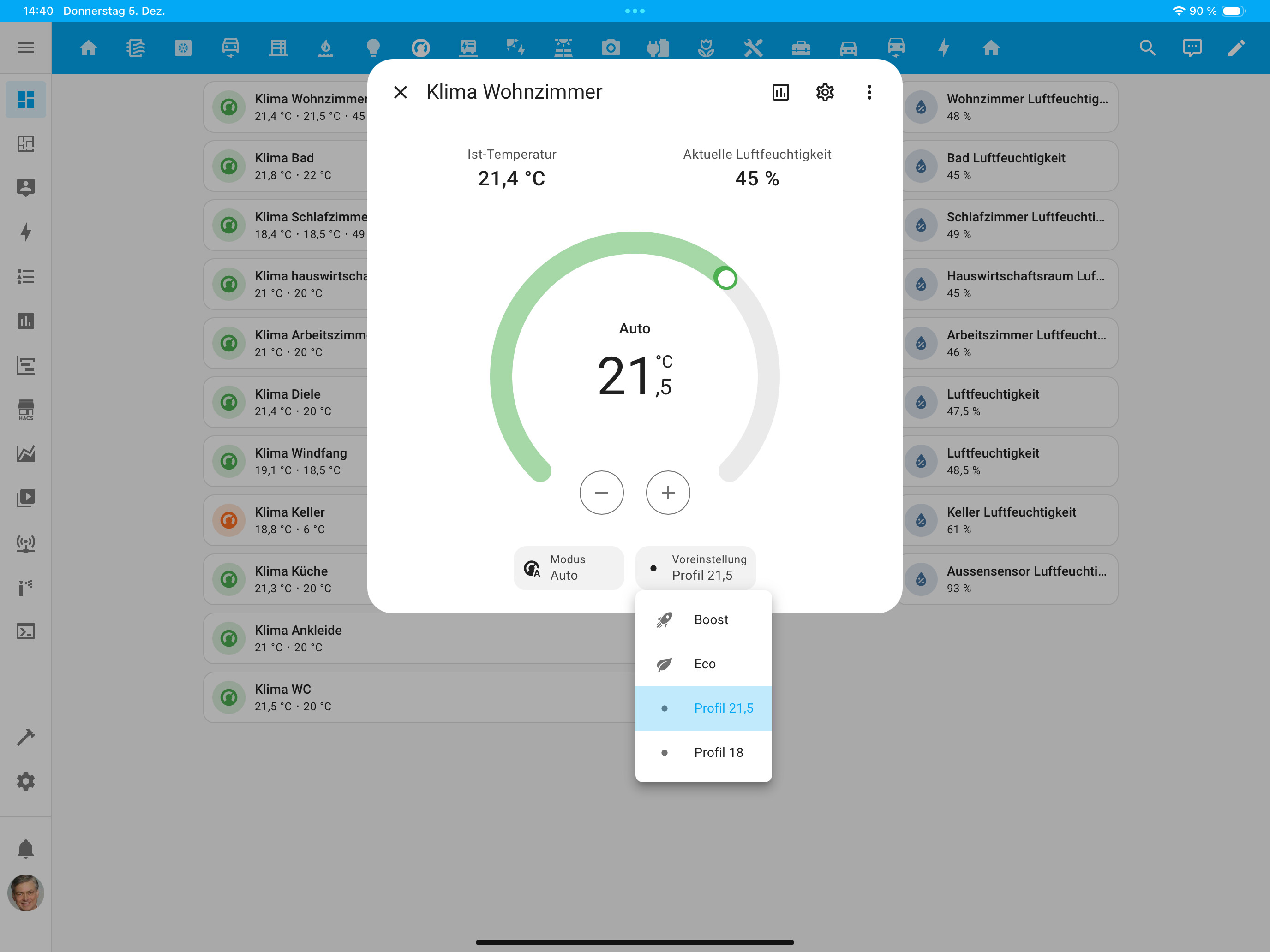Screen dimensions: 1270x952
Task: Open the Bad Luftfeuchtigkeit card
Action: coord(1010,166)
